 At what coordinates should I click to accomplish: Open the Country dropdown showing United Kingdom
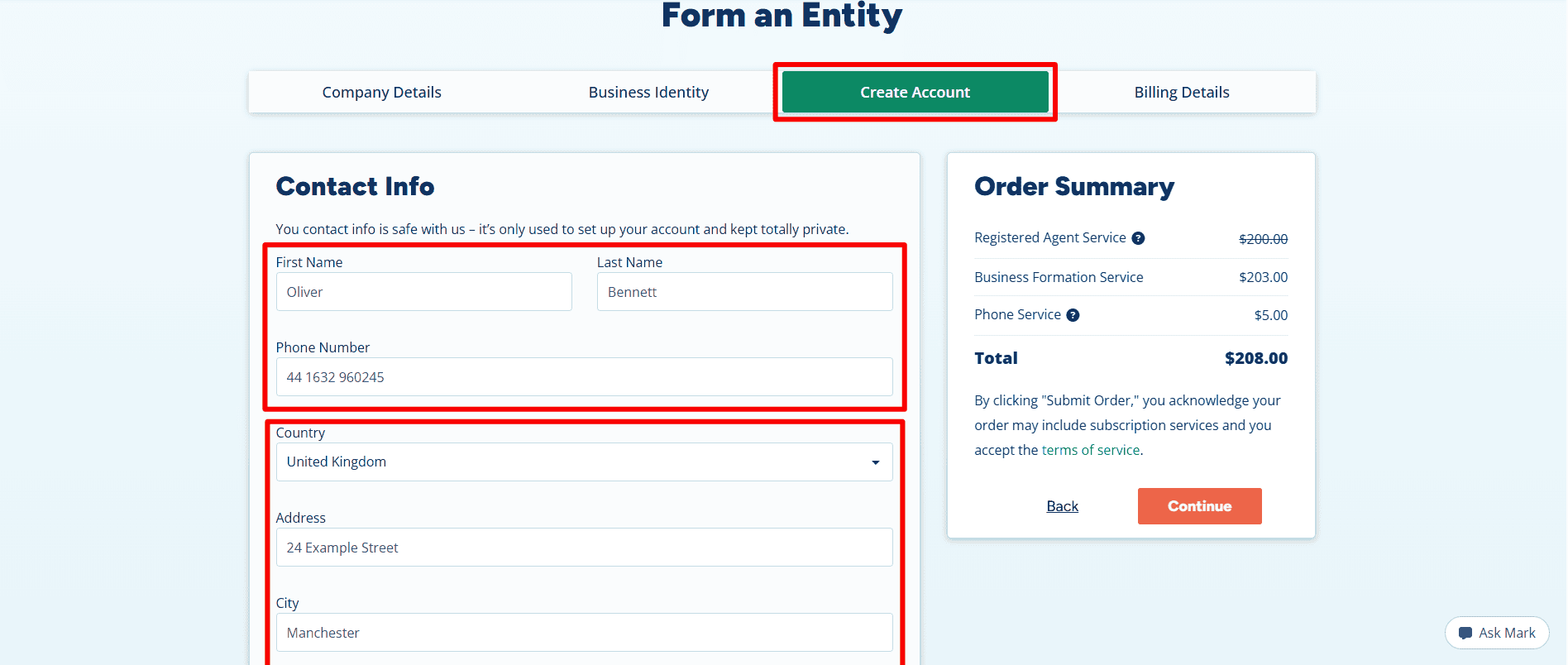pos(584,462)
